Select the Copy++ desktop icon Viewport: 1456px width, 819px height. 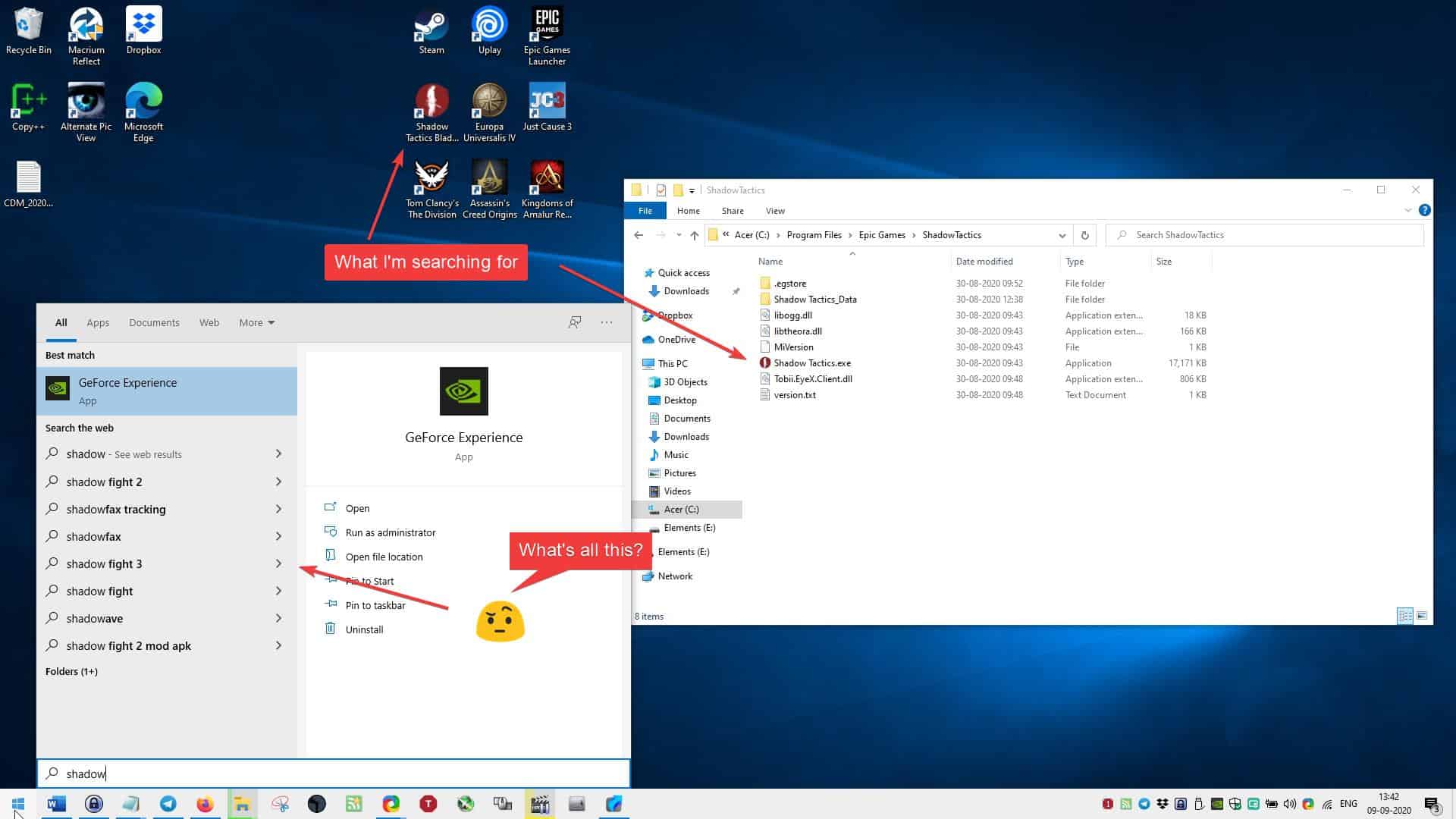tap(29, 107)
